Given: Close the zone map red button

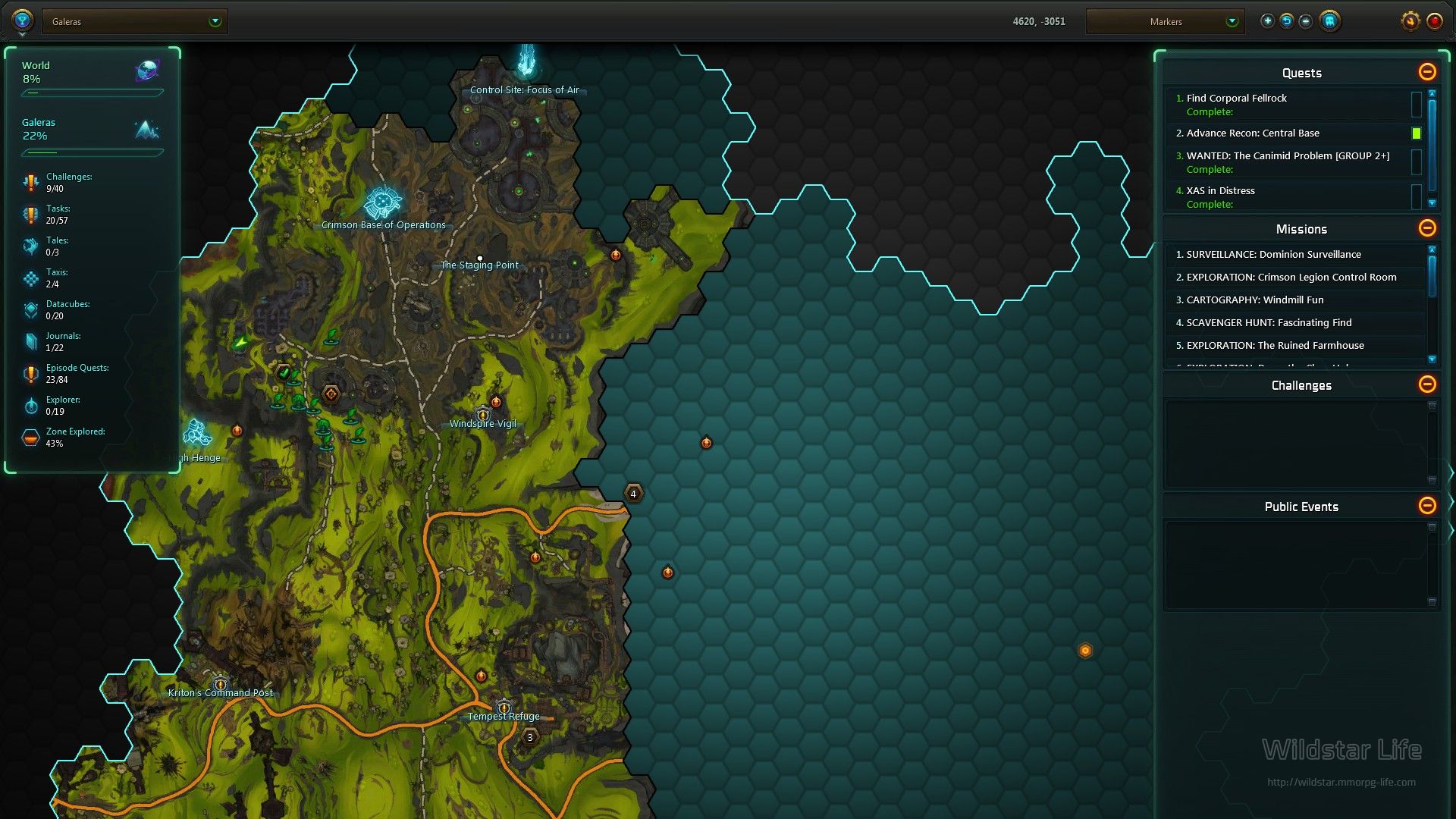Looking at the screenshot, I should coord(1435,21).
